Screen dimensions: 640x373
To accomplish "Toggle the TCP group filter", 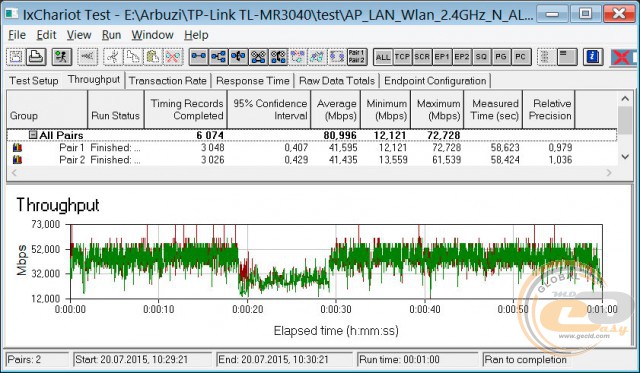I will point(402,57).
